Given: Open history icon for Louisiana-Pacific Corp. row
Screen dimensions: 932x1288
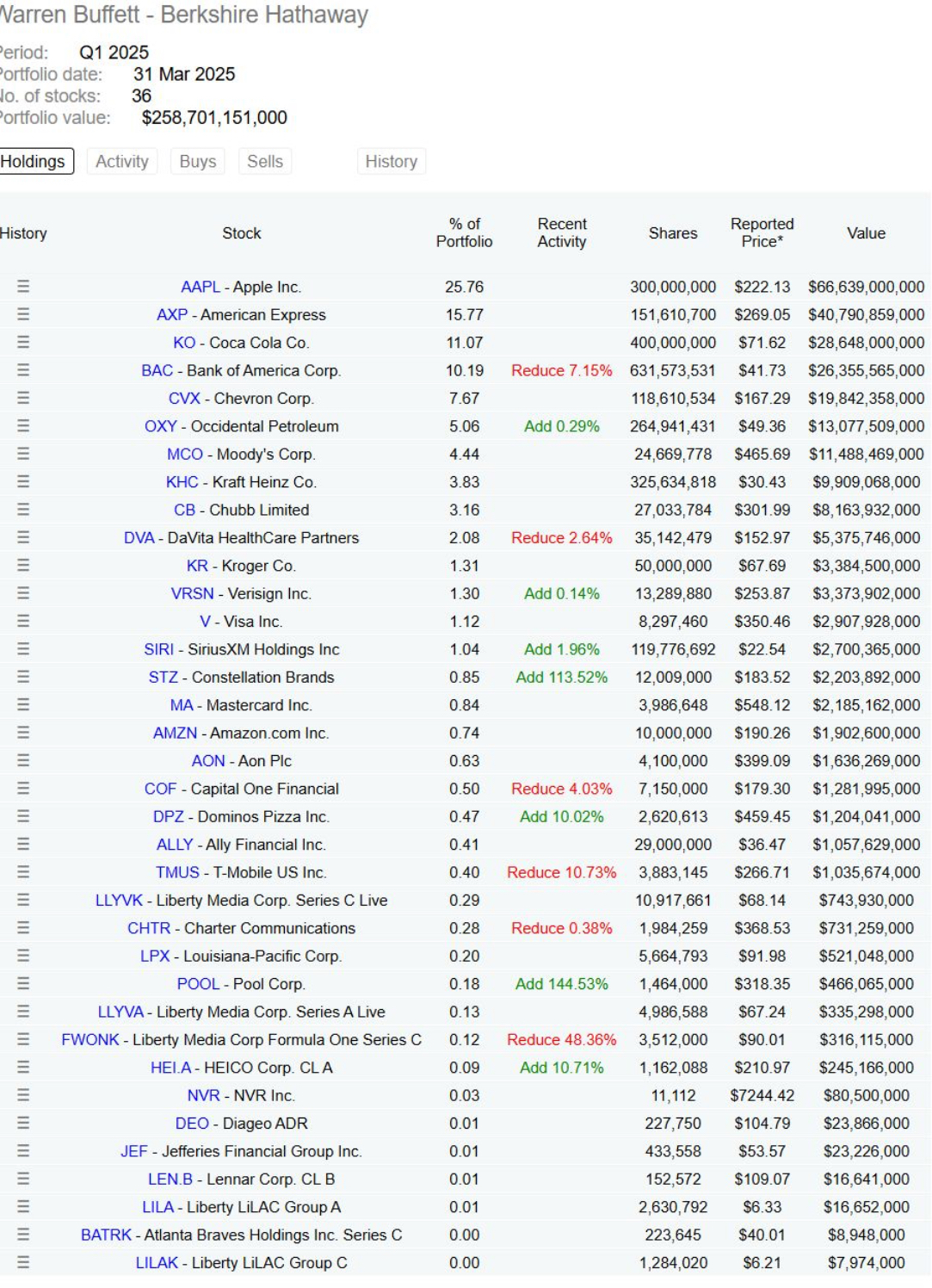Looking at the screenshot, I should pos(23,956).
